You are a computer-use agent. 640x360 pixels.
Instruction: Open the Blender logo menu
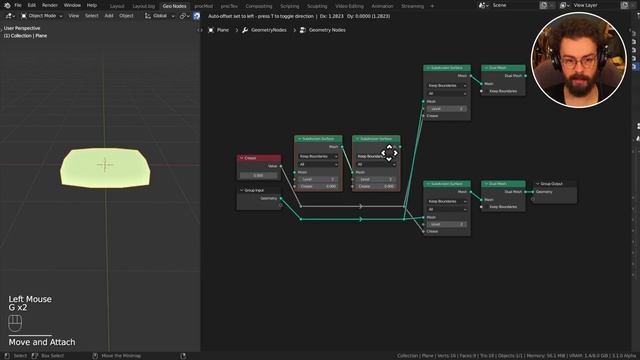(x=7, y=5)
